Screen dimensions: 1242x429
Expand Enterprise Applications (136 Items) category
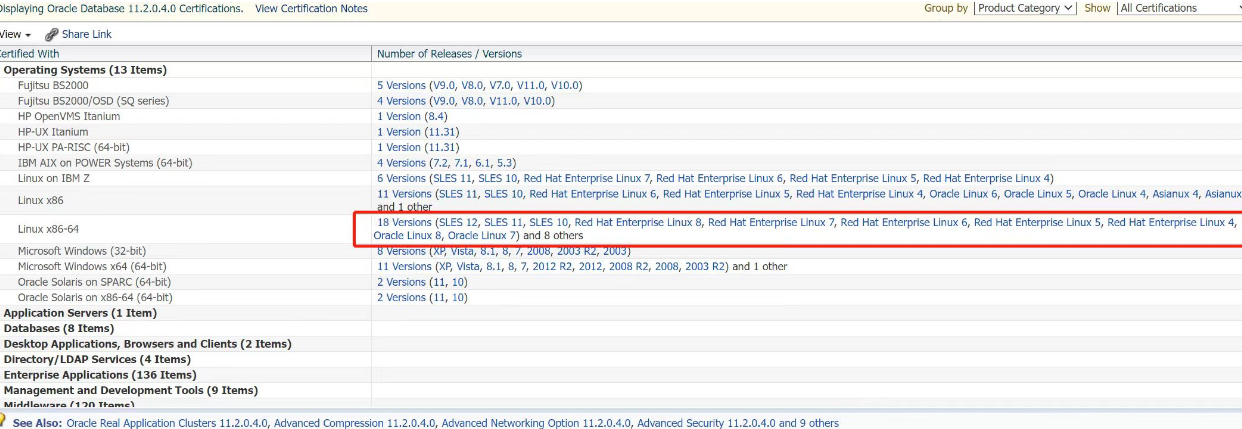click(x=100, y=375)
